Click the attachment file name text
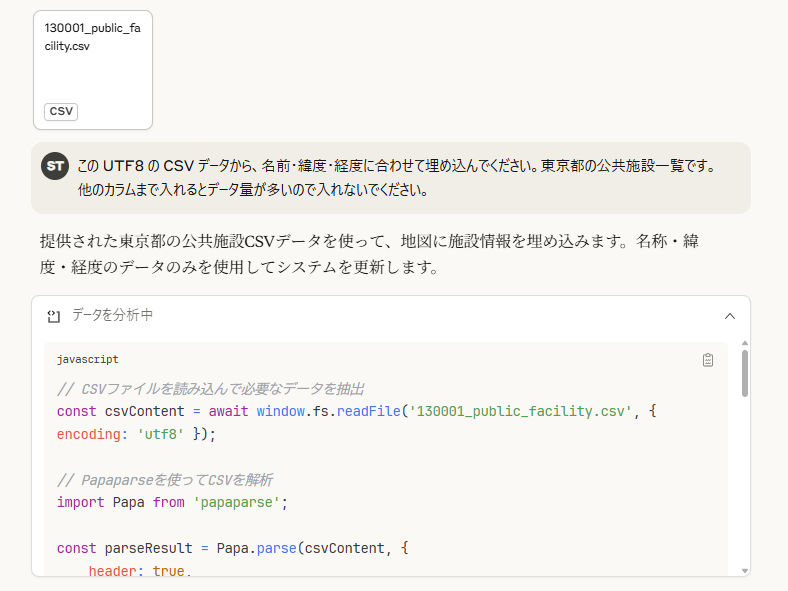Viewport: 788px width, 591px height. pos(92,37)
